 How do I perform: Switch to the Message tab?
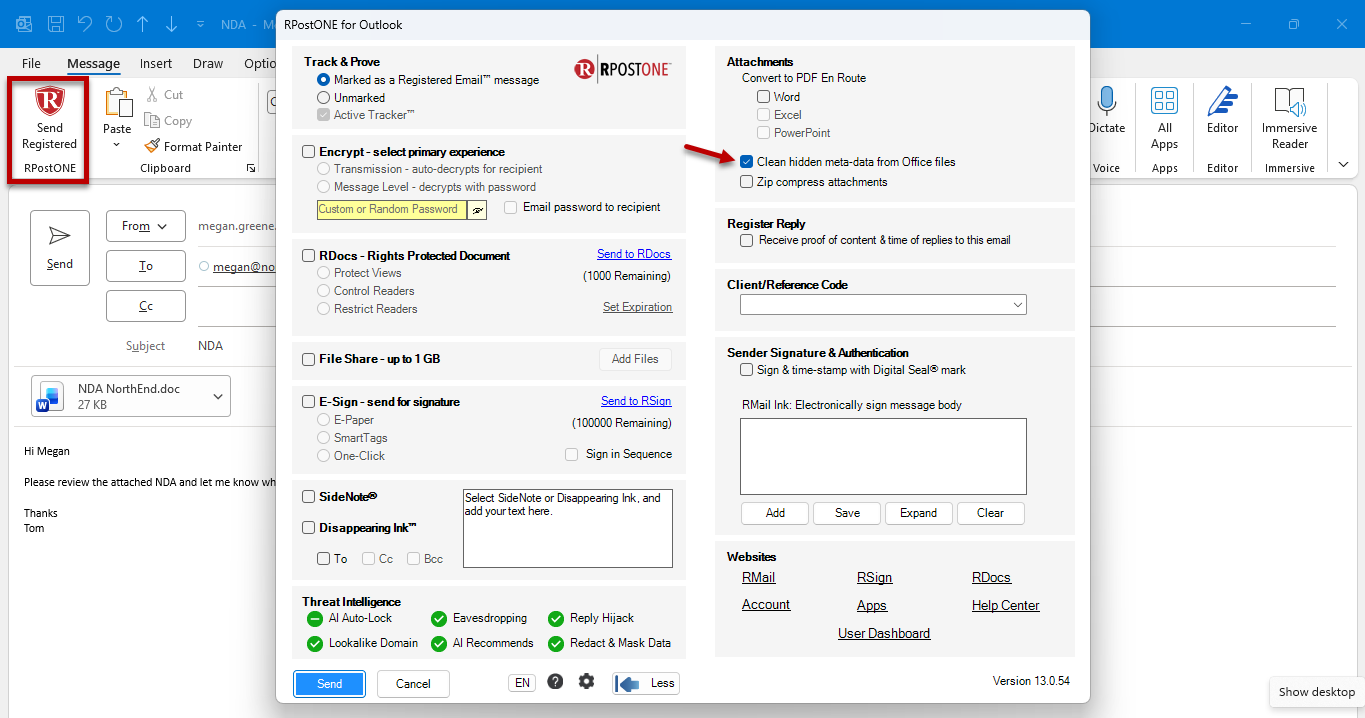[93, 63]
